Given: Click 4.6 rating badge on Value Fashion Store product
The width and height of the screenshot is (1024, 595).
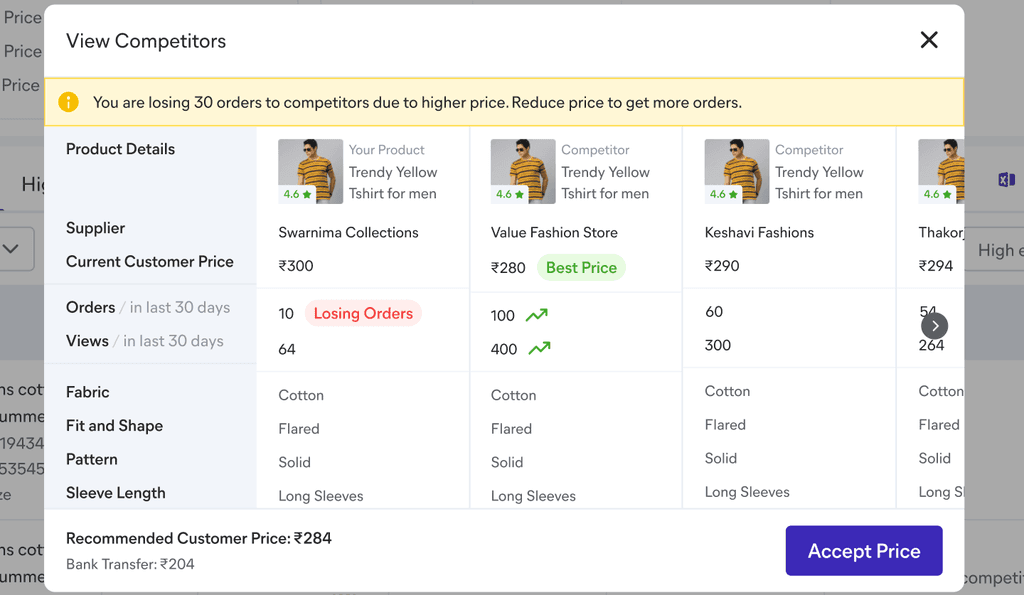Looking at the screenshot, I should pyautogui.click(x=510, y=194).
